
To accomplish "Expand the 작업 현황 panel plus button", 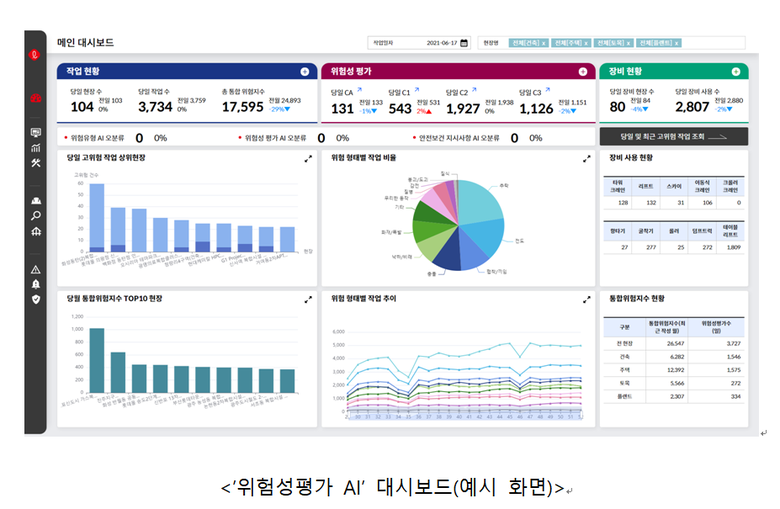I will tap(304, 72).
